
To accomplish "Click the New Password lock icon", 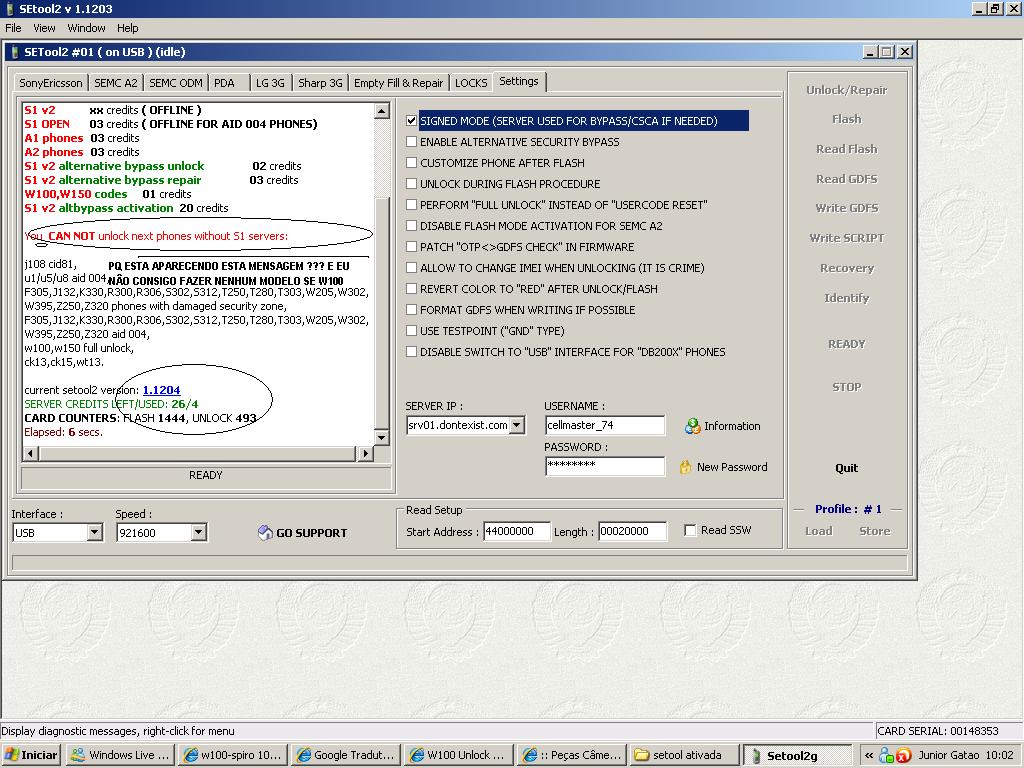I will tap(685, 467).
